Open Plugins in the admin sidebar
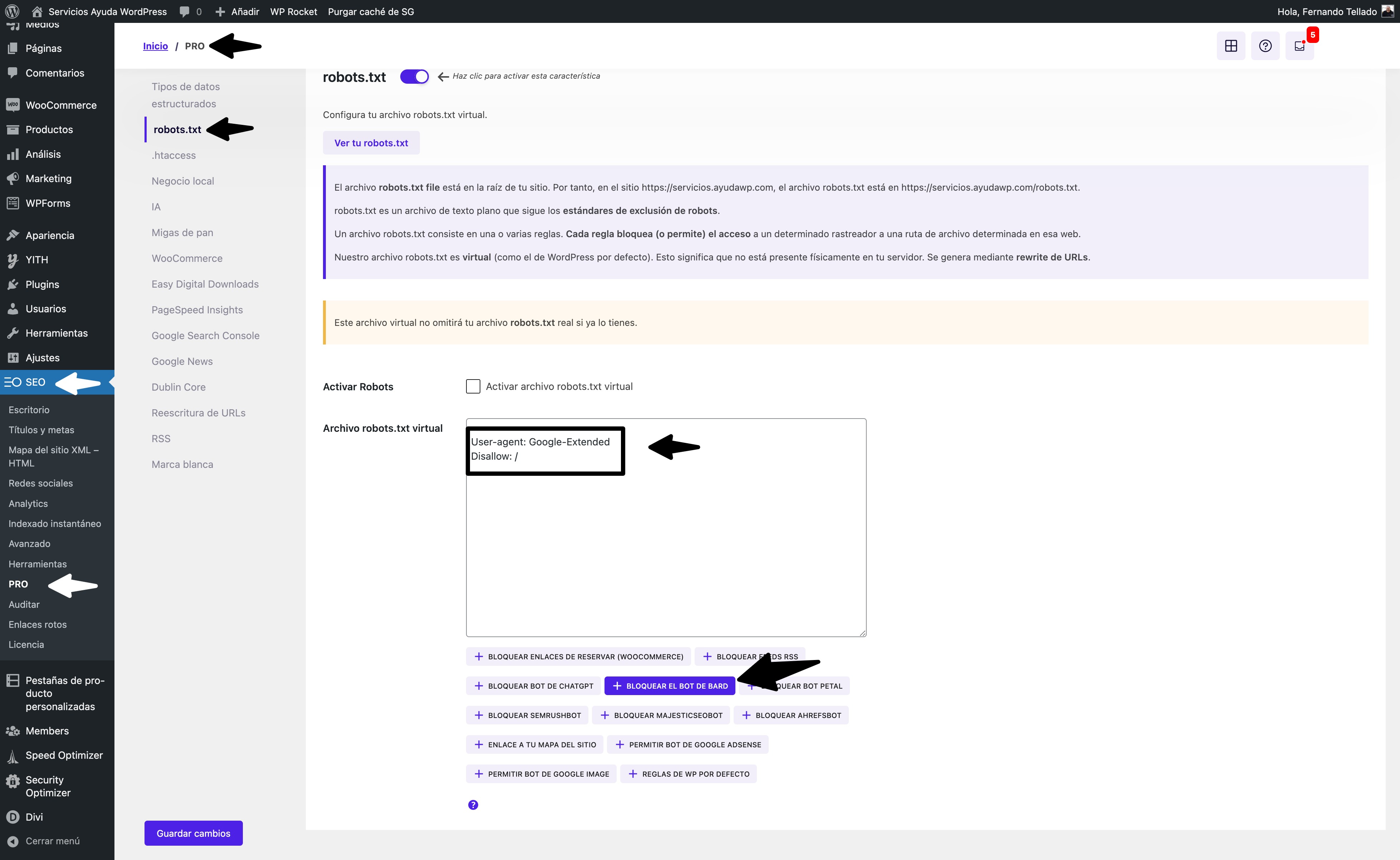1400x860 pixels. [42, 284]
